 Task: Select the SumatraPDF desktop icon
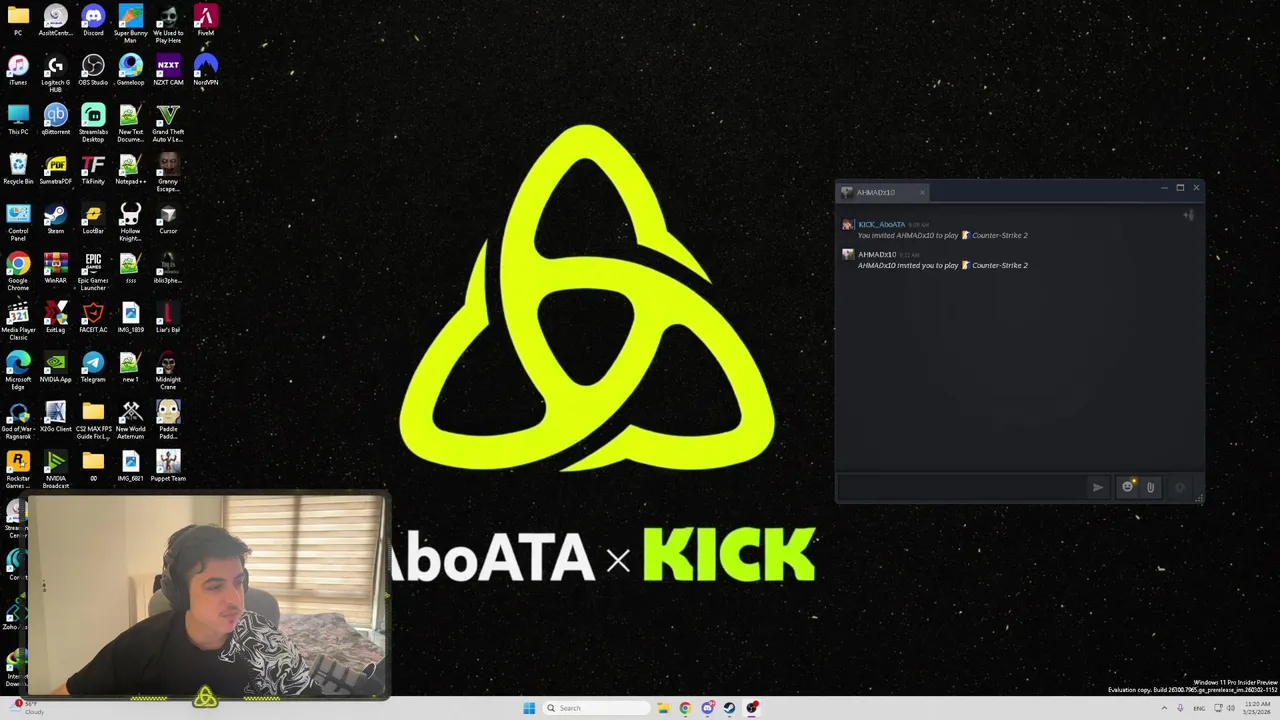coord(55,169)
